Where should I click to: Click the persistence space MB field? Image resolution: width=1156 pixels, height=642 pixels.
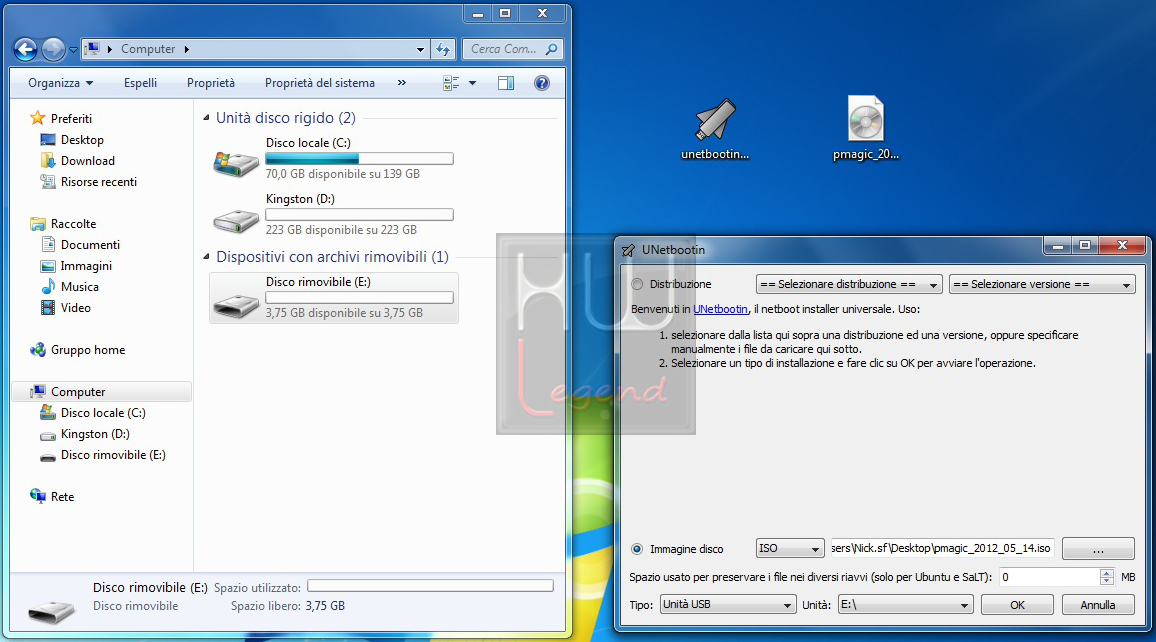coord(1048,577)
